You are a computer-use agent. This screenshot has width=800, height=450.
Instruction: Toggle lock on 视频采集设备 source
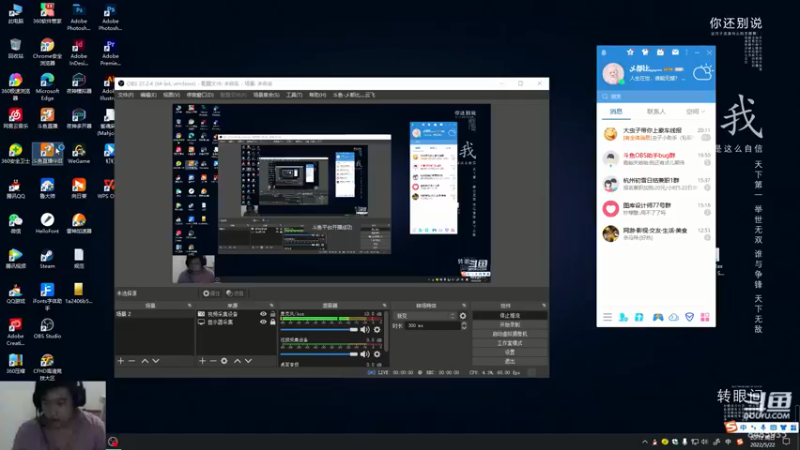pyautogui.click(x=272, y=314)
